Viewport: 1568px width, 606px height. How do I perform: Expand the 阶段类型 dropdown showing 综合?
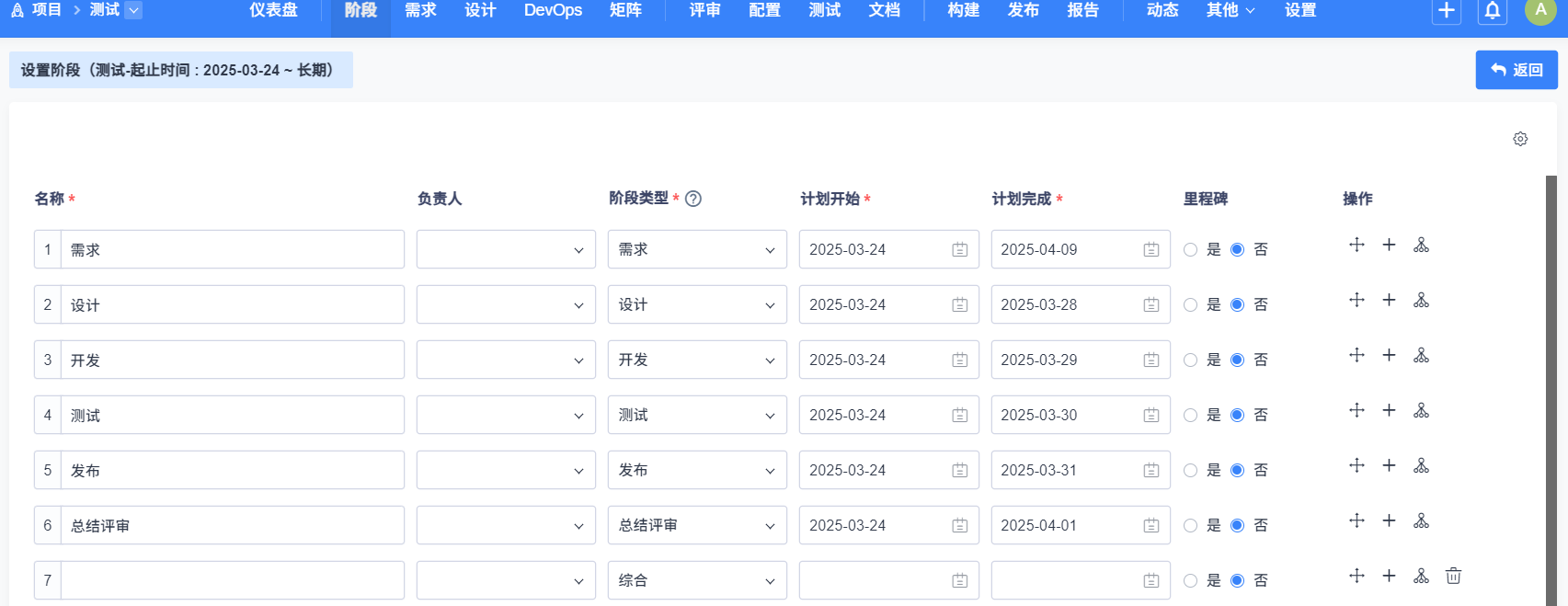point(697,580)
